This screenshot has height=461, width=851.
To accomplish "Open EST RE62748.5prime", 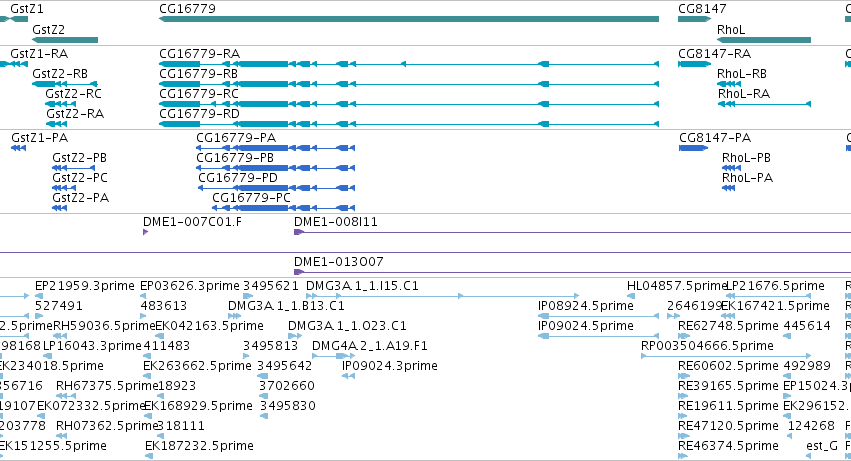I will 728,326.
